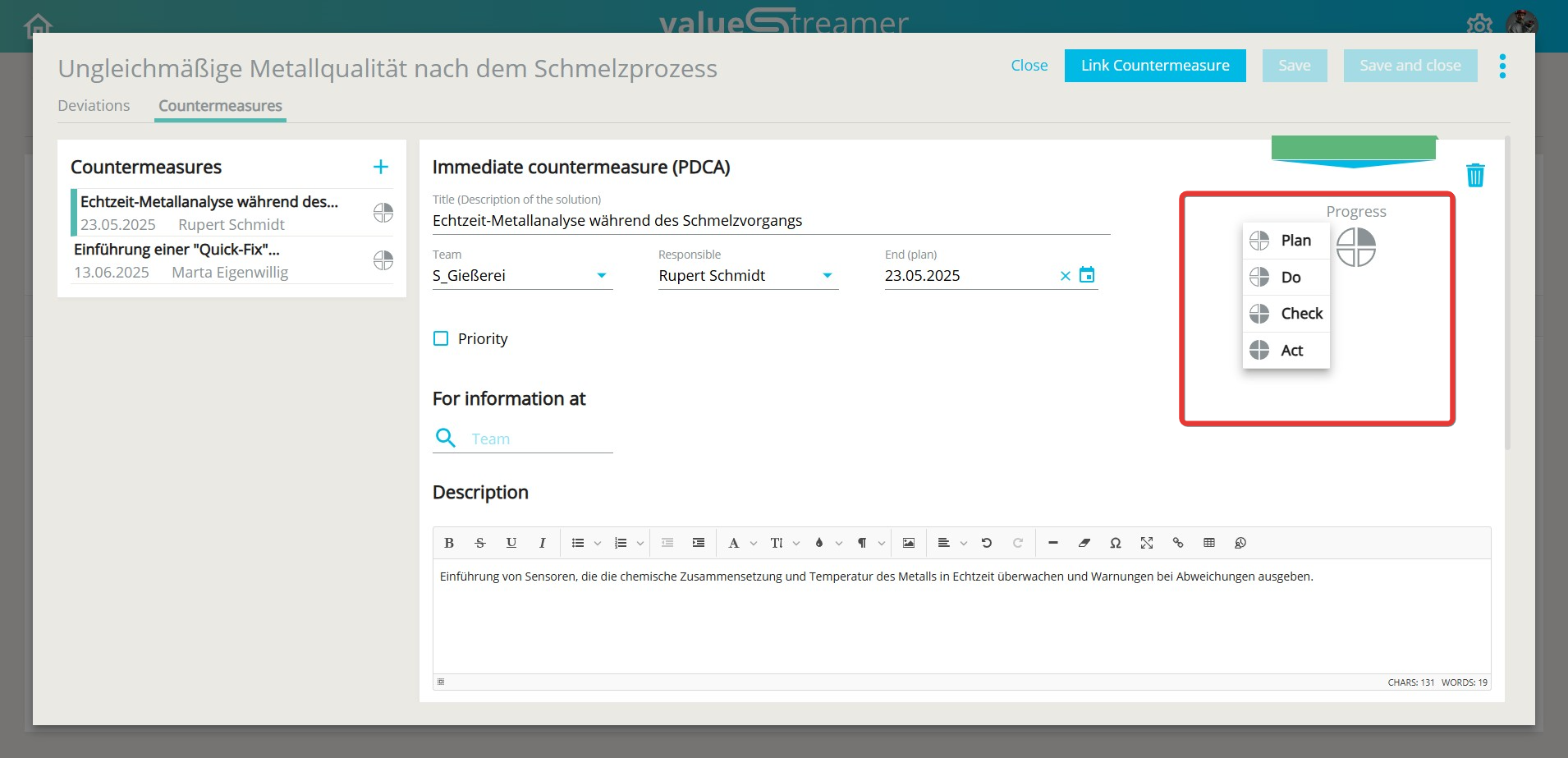
Task: Open the settings gear in the header
Action: [1479, 25]
